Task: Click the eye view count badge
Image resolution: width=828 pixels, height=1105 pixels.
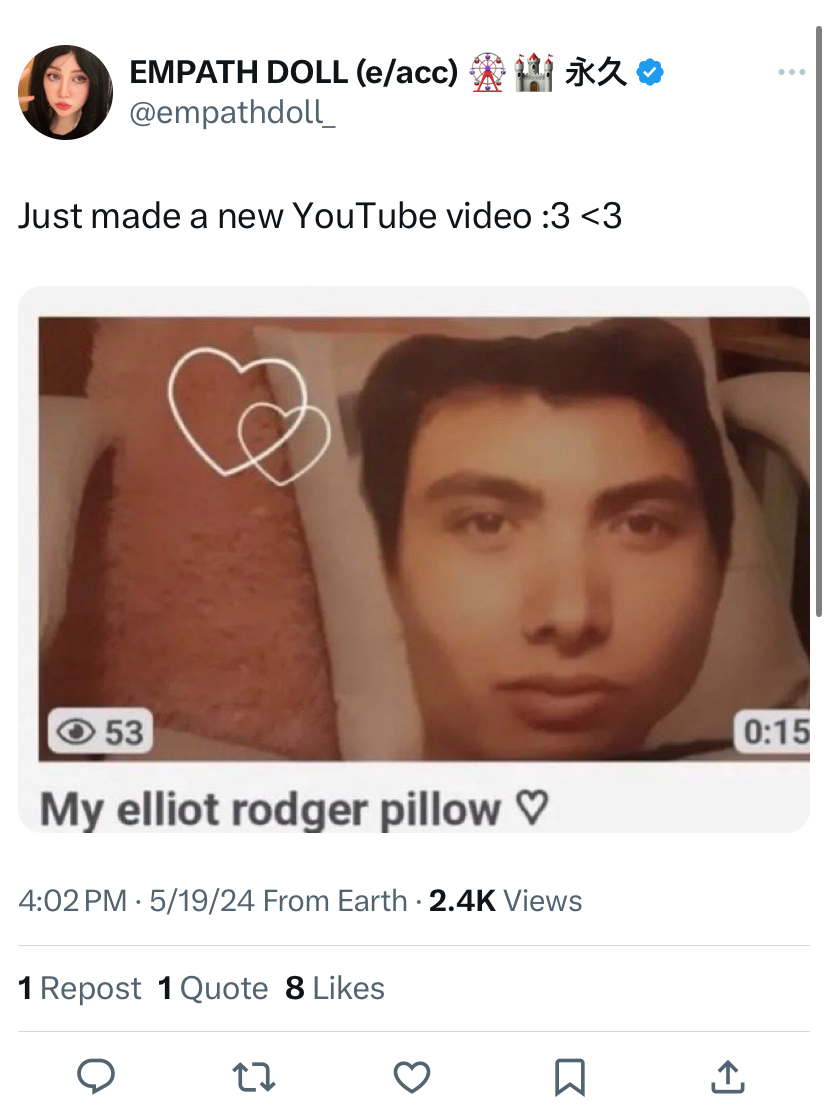Action: click(x=100, y=731)
